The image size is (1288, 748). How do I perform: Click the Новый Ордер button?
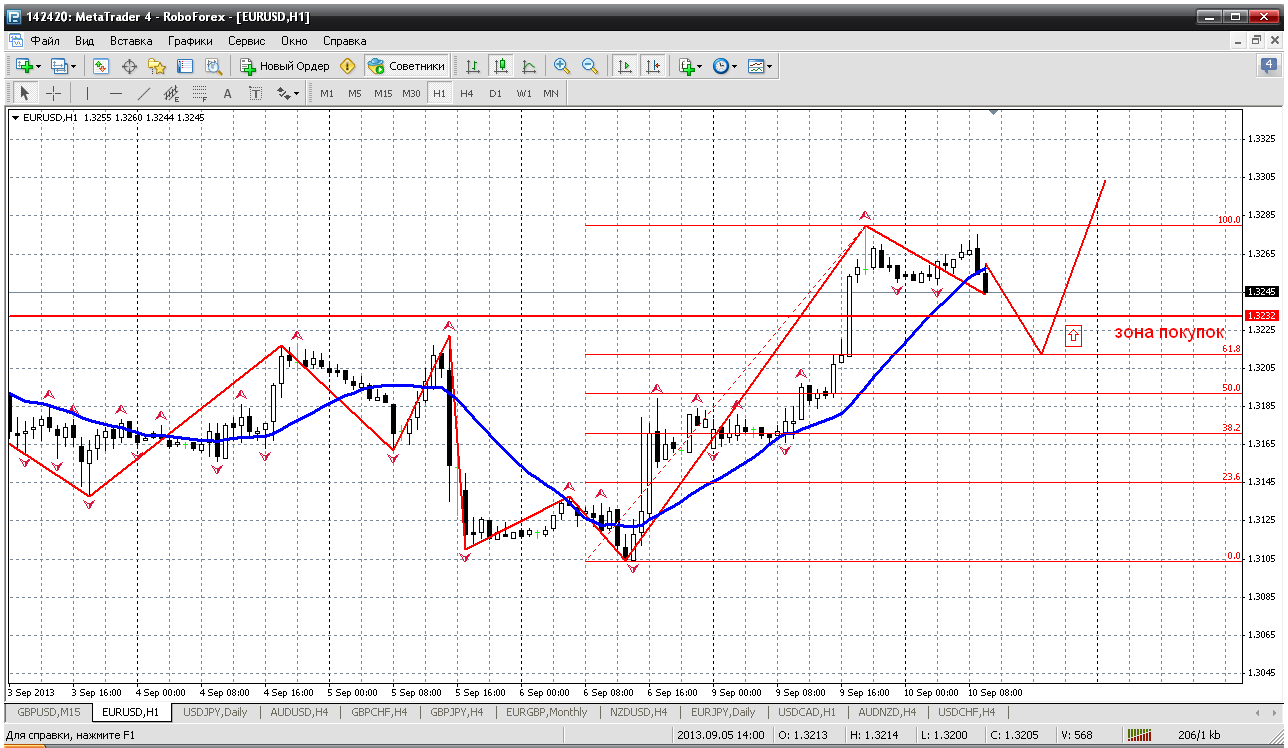click(x=285, y=66)
